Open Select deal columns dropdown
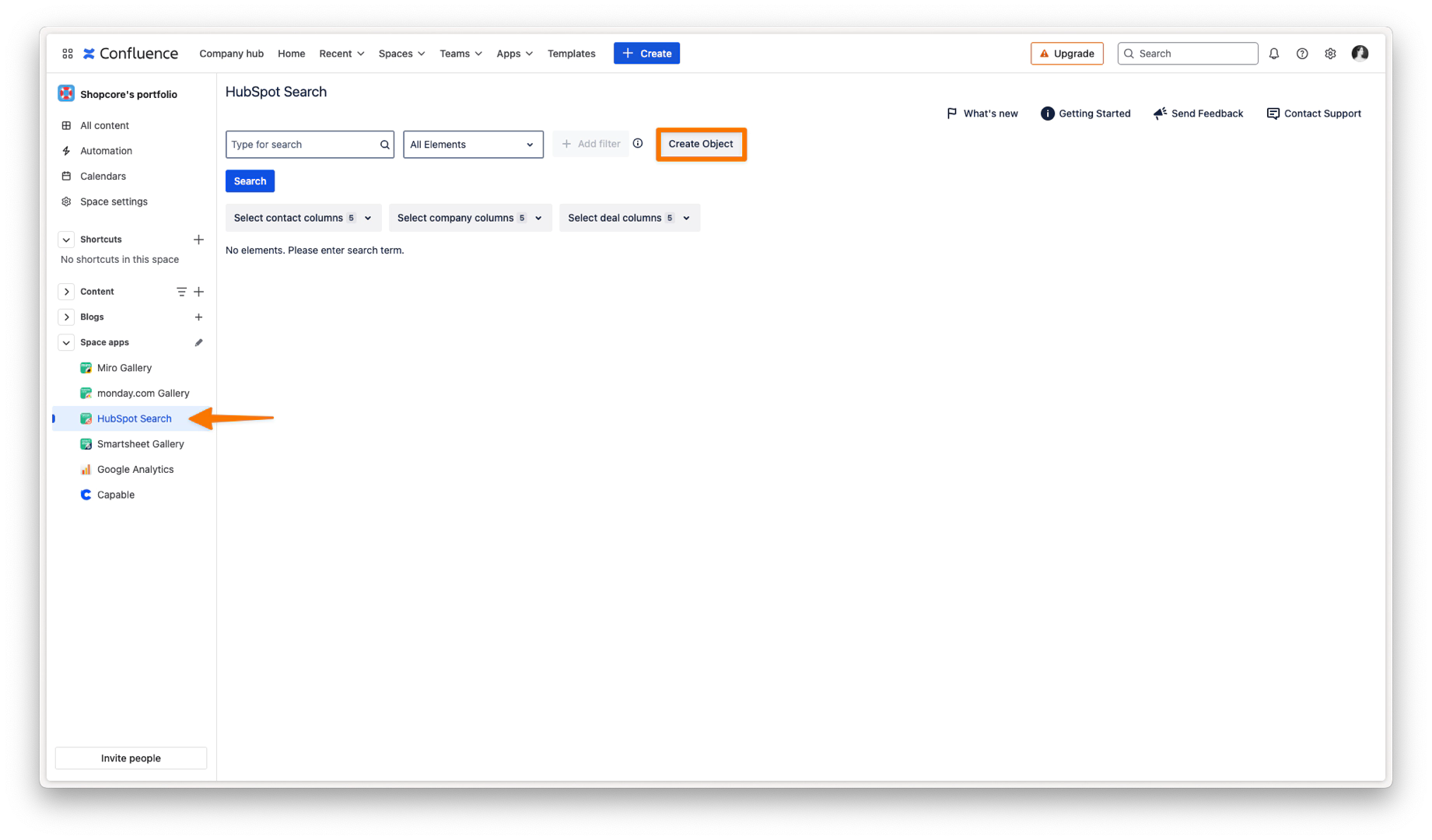 pos(629,218)
